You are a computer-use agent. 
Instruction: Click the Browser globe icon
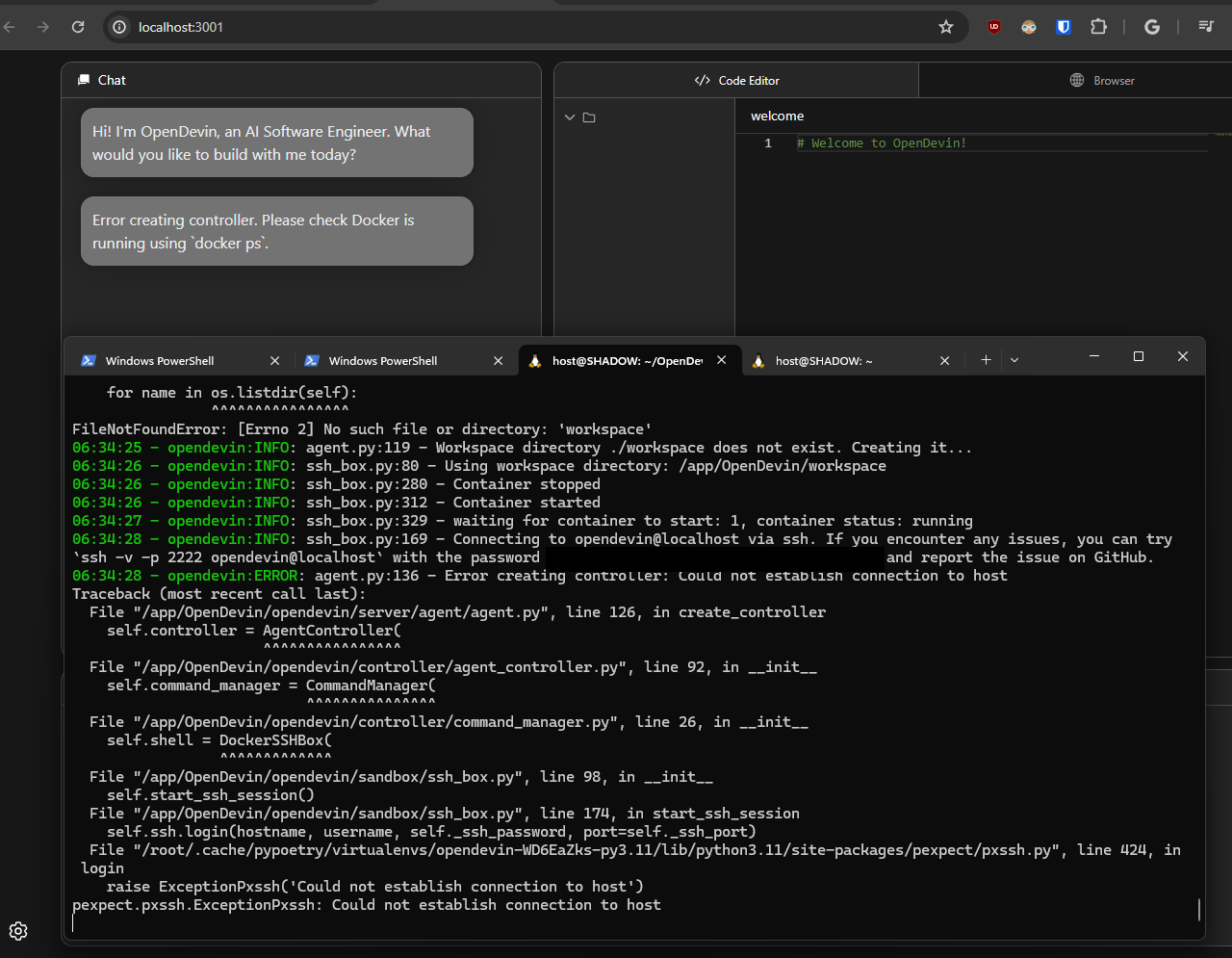[1077, 80]
